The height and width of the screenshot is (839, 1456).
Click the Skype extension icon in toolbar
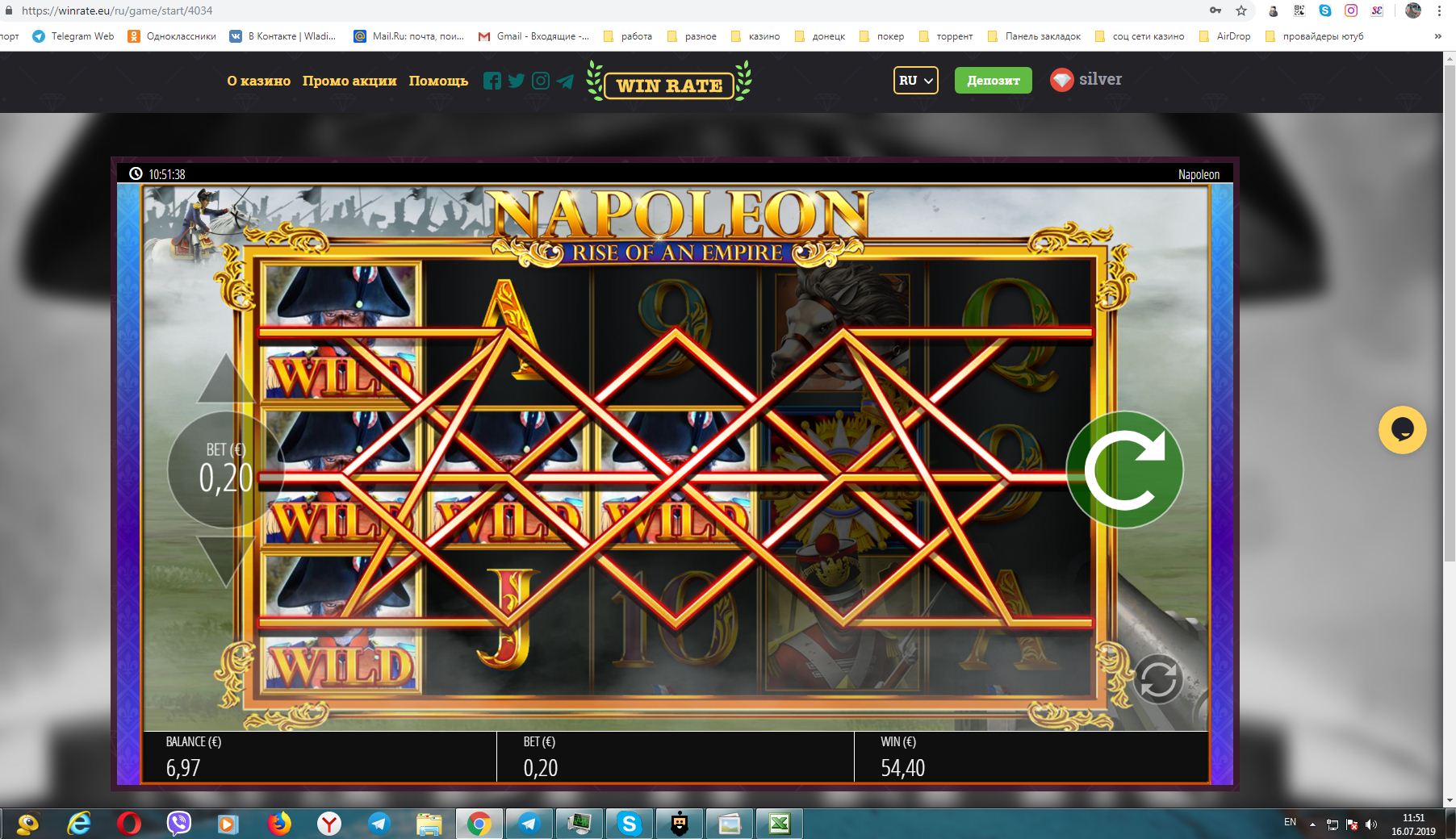click(x=1324, y=10)
